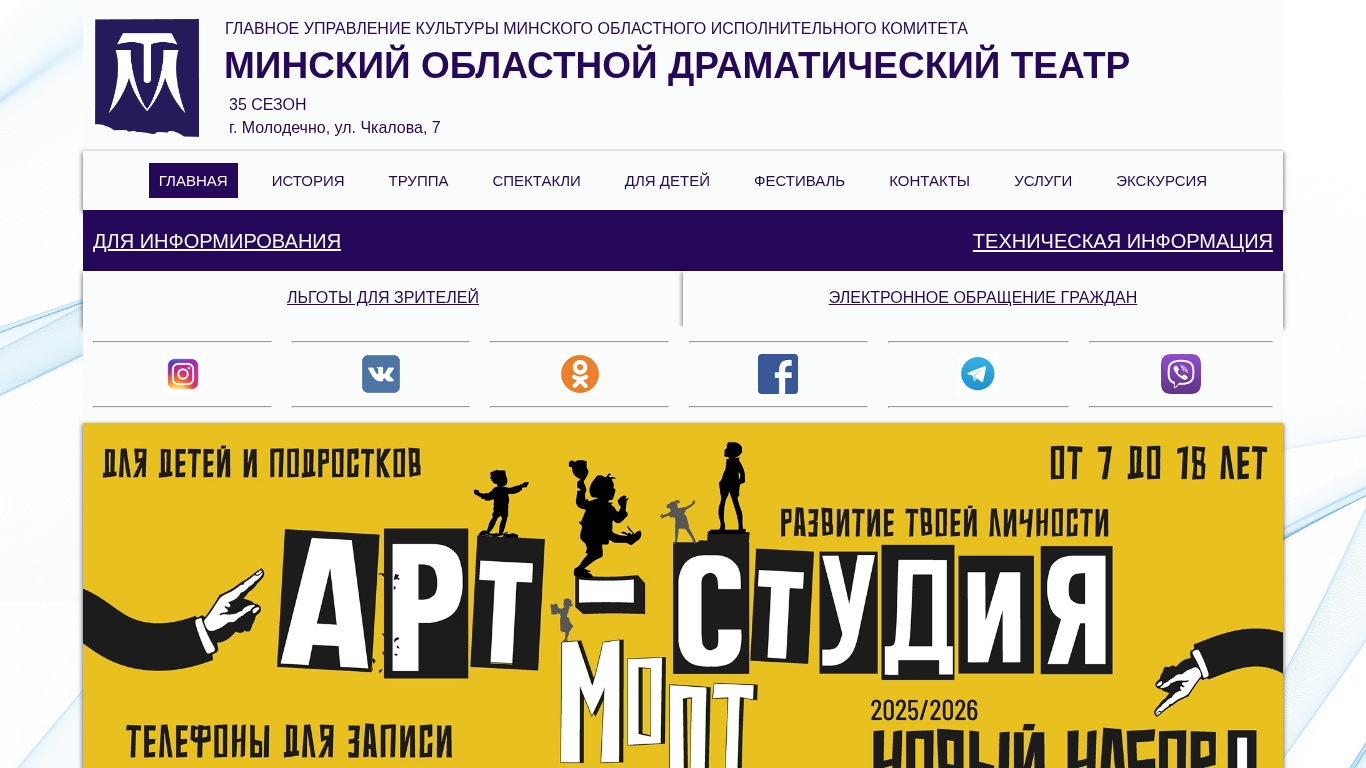Open the ЛЬГОТЫ ДЛЯ ЗРИТЕЛЕЙ link
Screen dimensions: 1366x768
point(383,297)
